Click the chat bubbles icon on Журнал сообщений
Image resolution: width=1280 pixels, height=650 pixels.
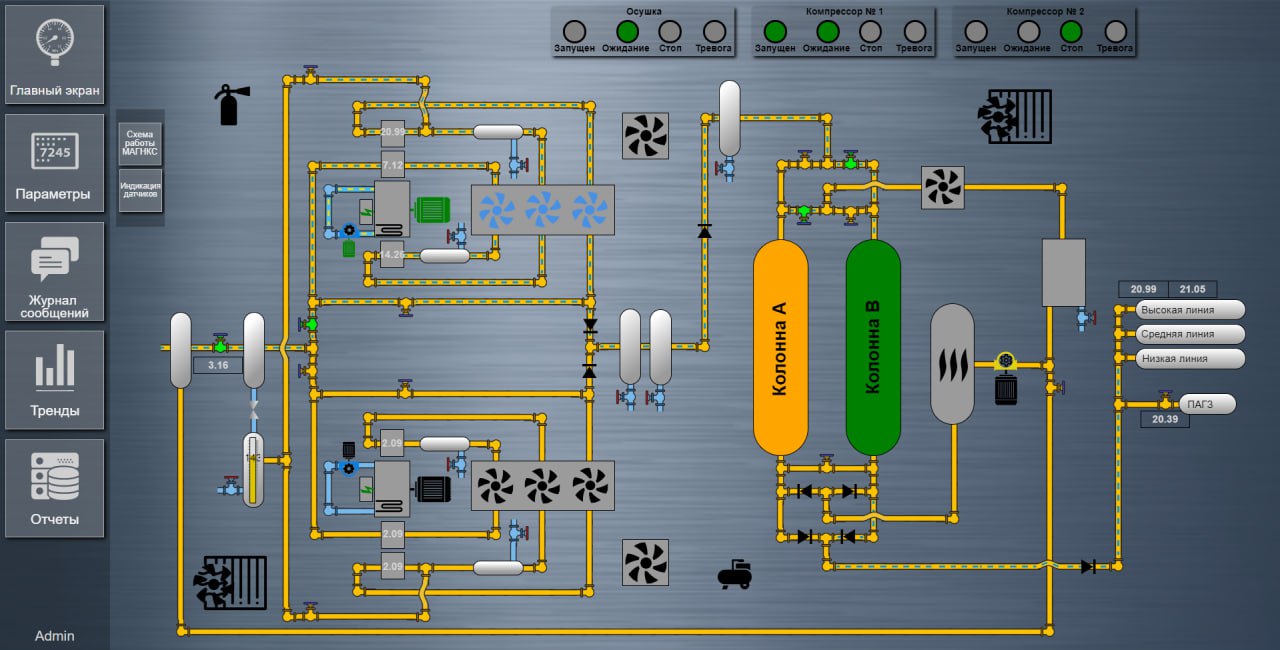(x=54, y=258)
